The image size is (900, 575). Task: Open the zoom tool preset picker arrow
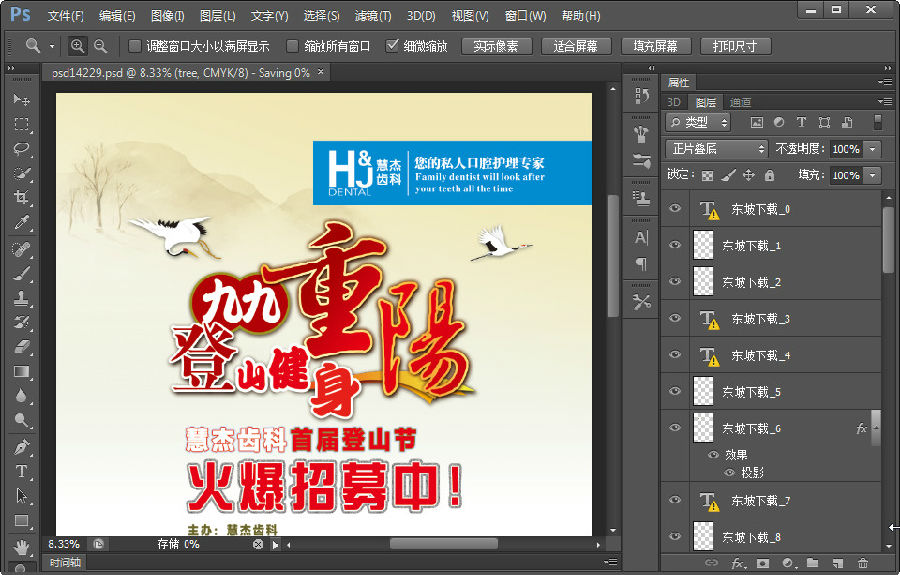52,46
